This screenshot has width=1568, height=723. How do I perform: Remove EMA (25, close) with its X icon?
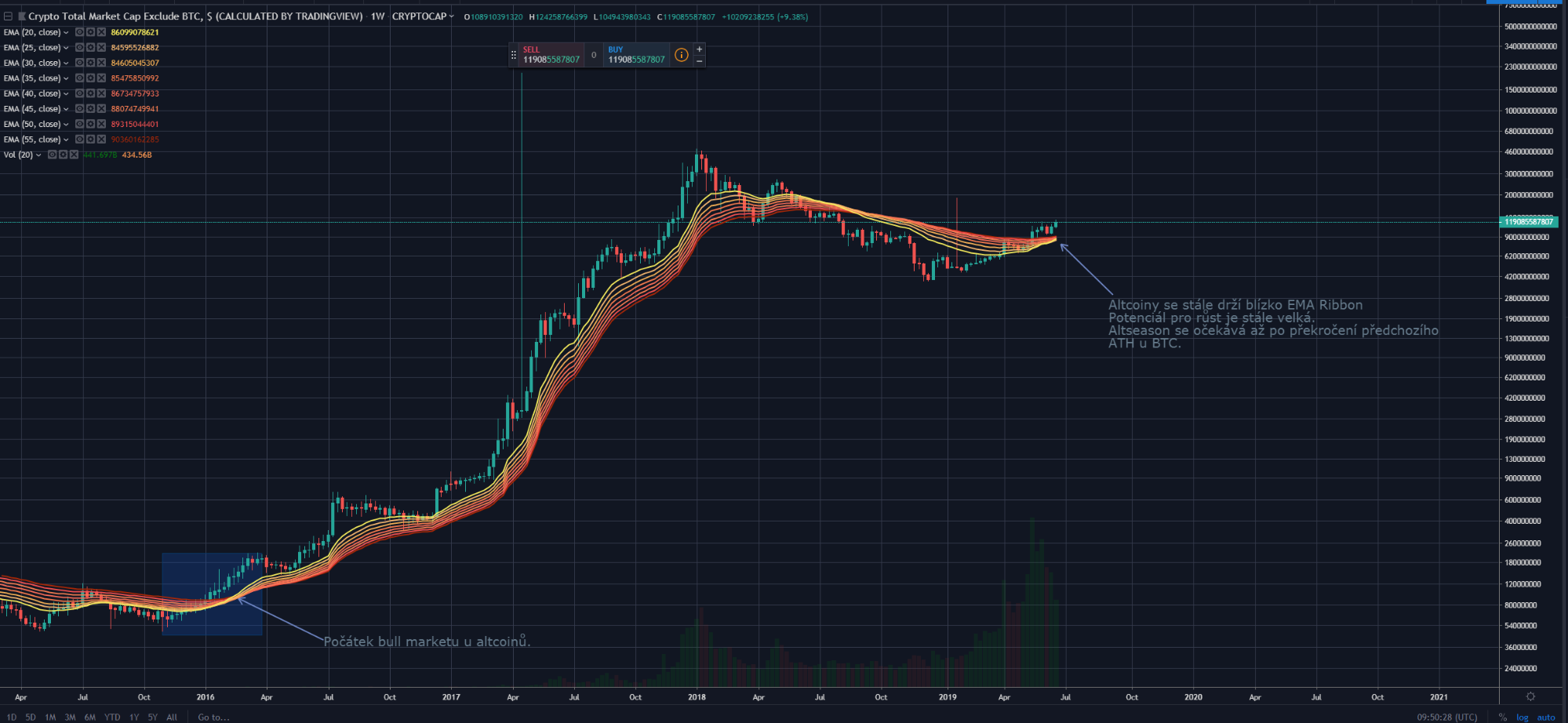pyautogui.click(x=101, y=48)
